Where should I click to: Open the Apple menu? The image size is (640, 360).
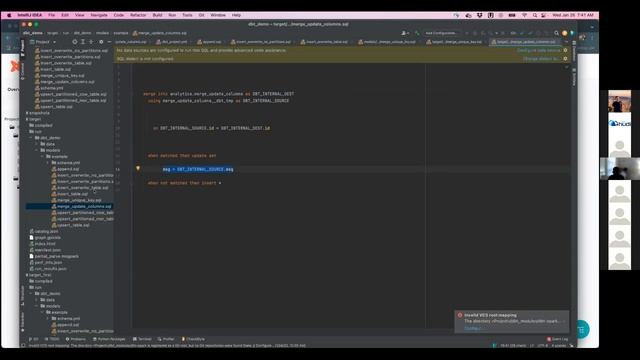tap(9, 15)
